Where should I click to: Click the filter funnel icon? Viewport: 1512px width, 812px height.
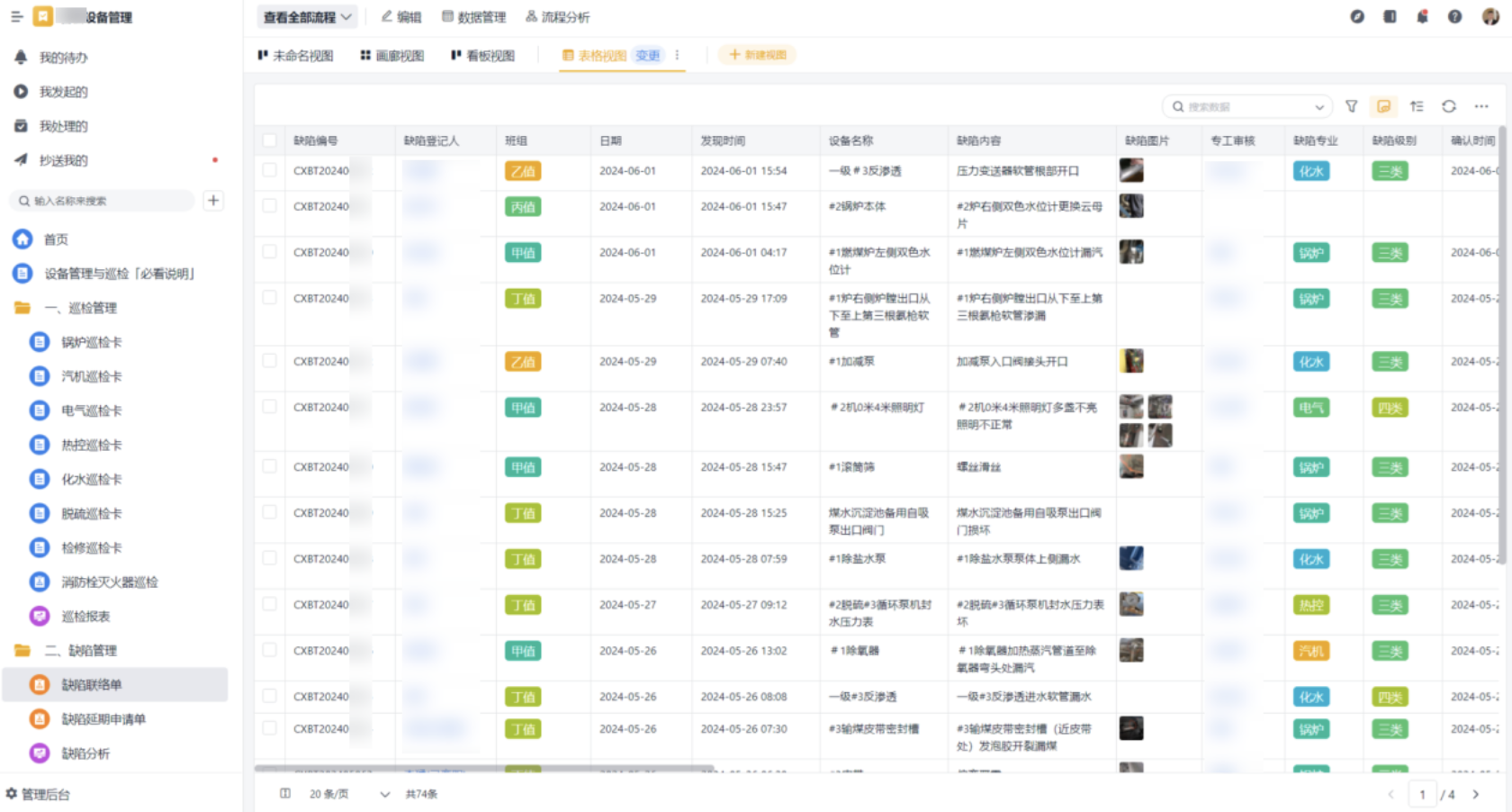(x=1351, y=106)
